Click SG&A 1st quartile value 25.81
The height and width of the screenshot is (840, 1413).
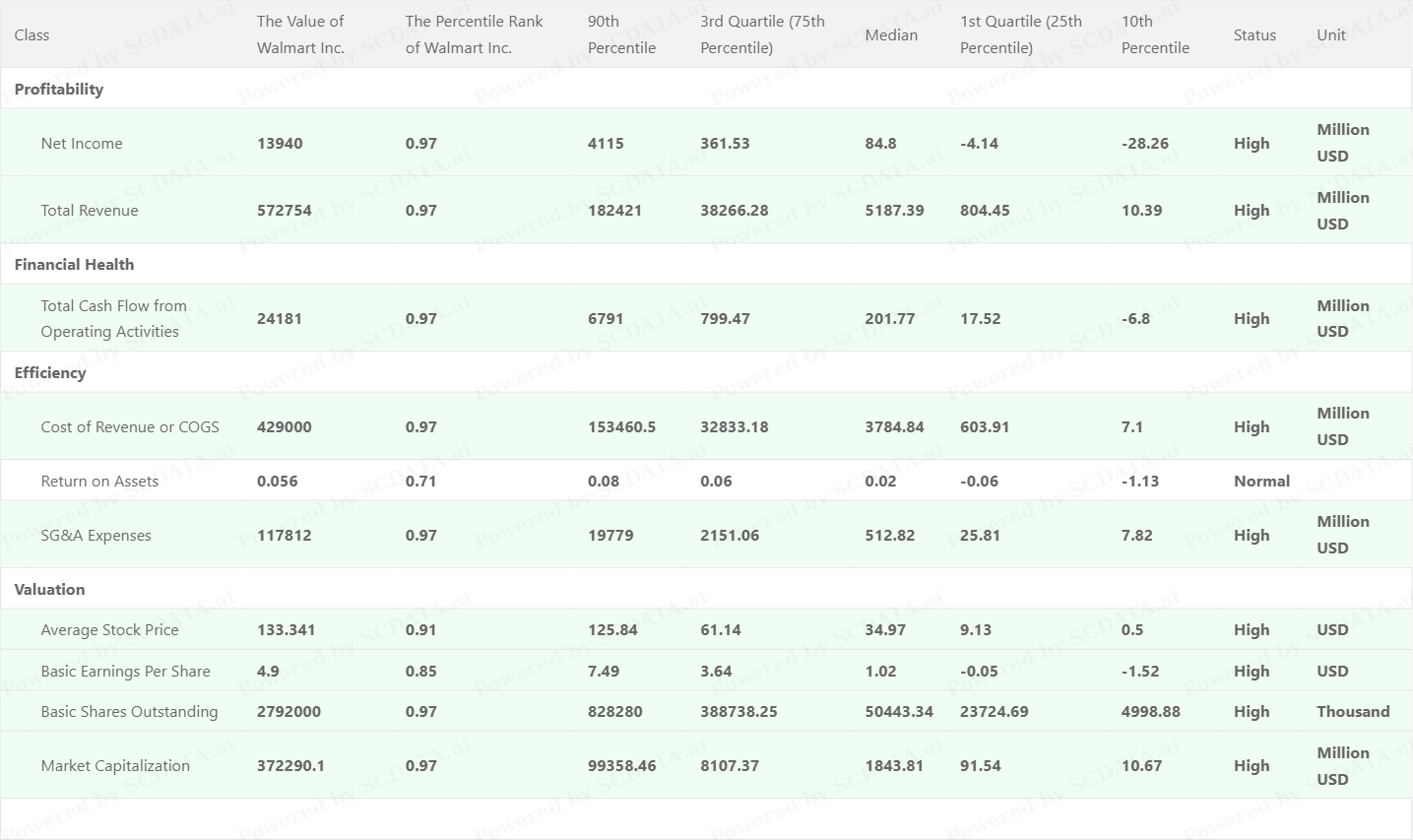[980, 535]
